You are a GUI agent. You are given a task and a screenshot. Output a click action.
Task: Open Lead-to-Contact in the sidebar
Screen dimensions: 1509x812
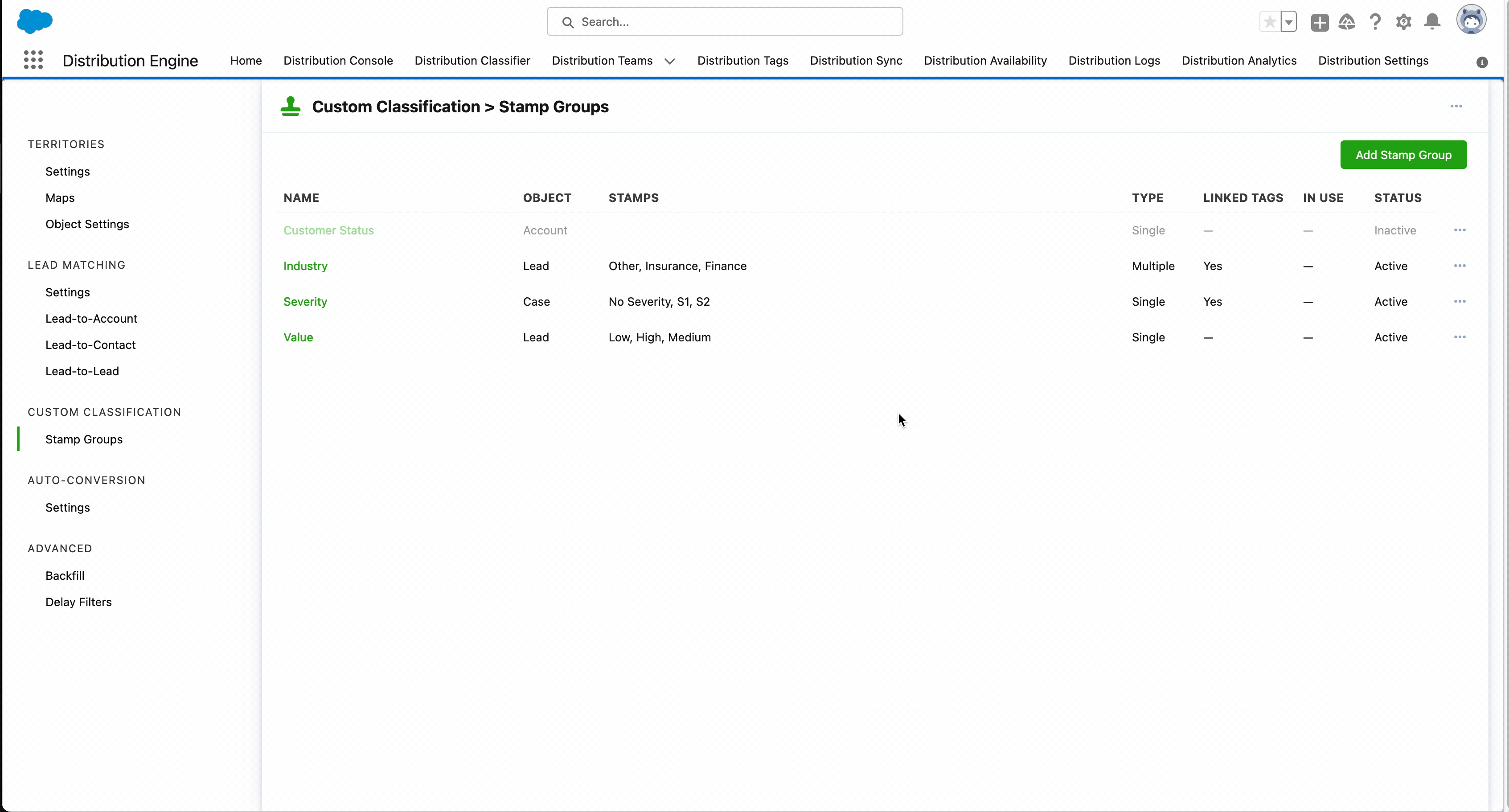click(91, 345)
